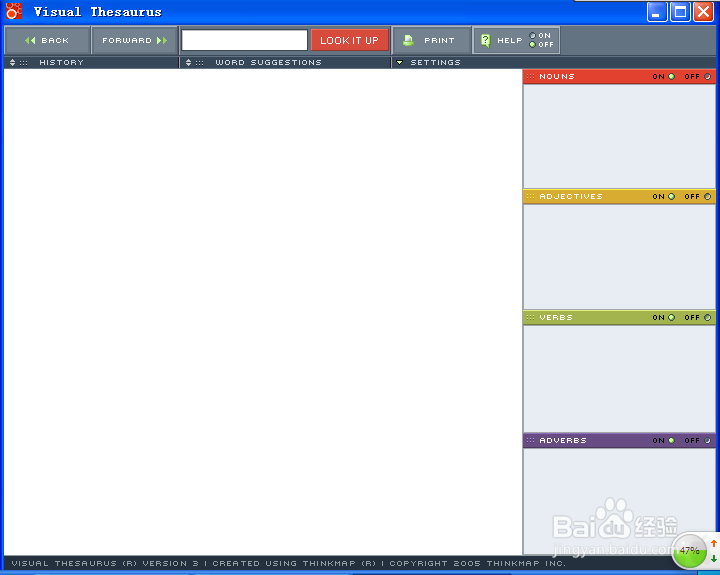This screenshot has height=575, width=720.
Task: Close the Visual Thesaurus window
Action: pyautogui.click(x=703, y=12)
